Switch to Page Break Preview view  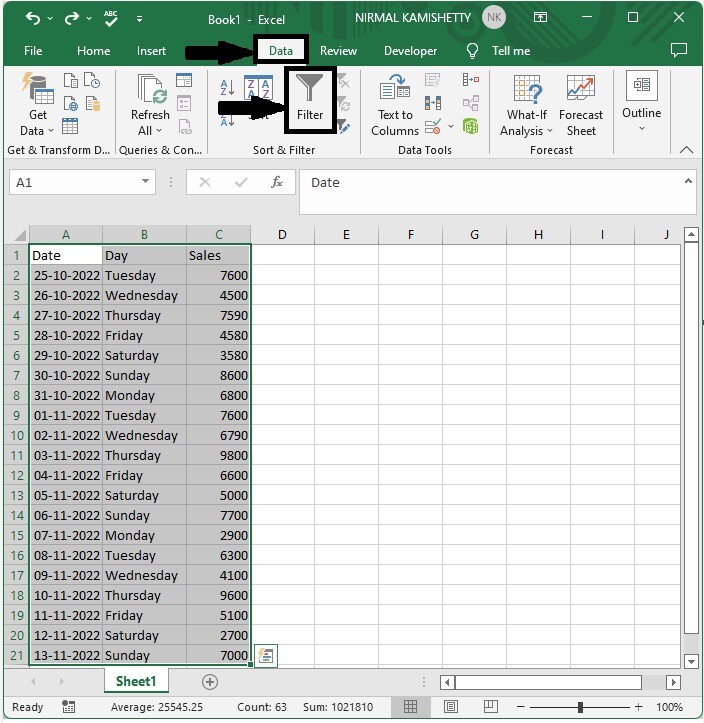click(491, 706)
